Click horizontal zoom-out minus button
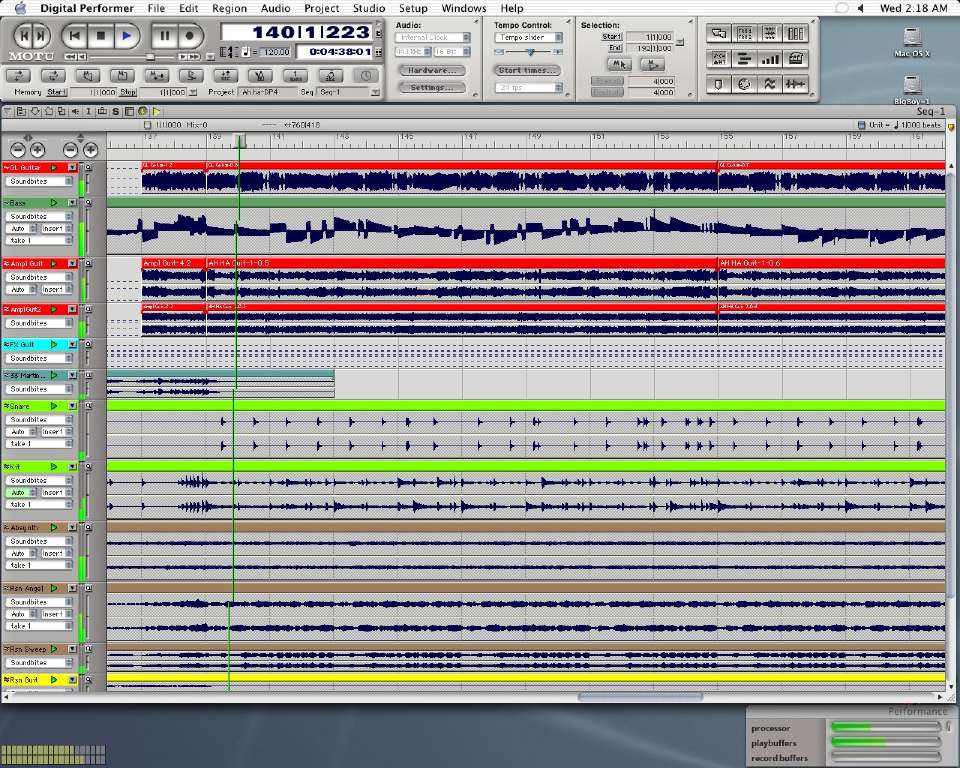This screenshot has height=768, width=960. click(x=18, y=149)
